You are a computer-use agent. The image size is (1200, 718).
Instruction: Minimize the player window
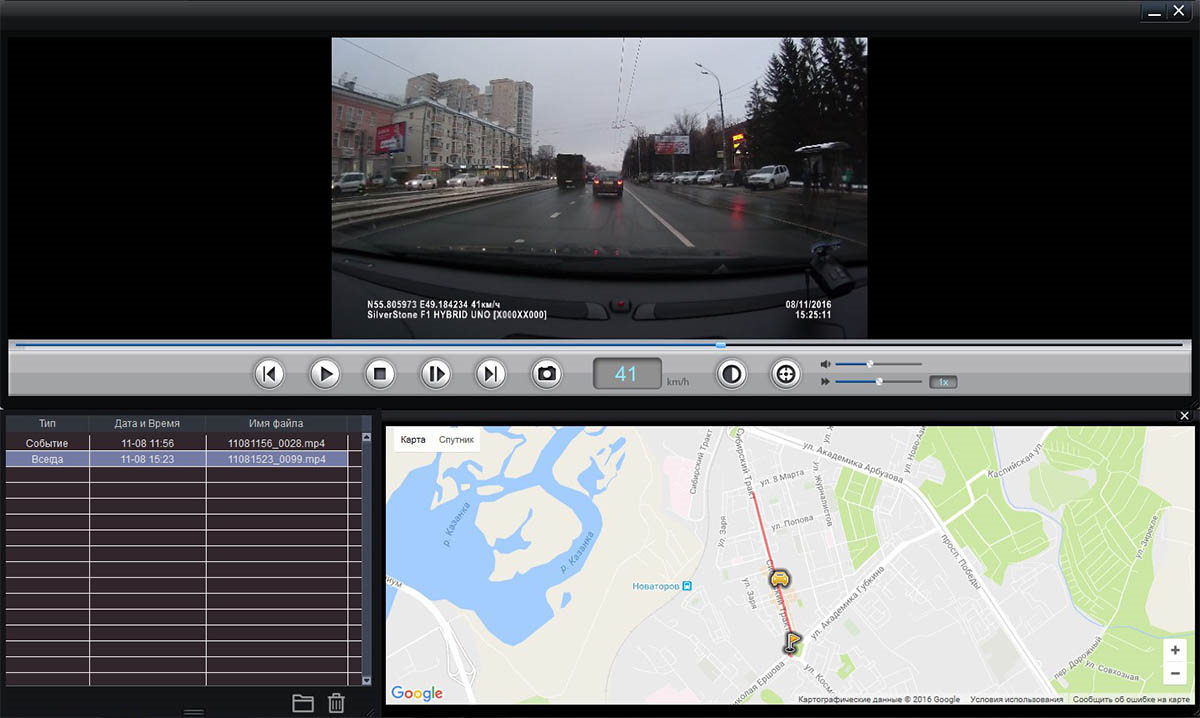click(x=1155, y=13)
